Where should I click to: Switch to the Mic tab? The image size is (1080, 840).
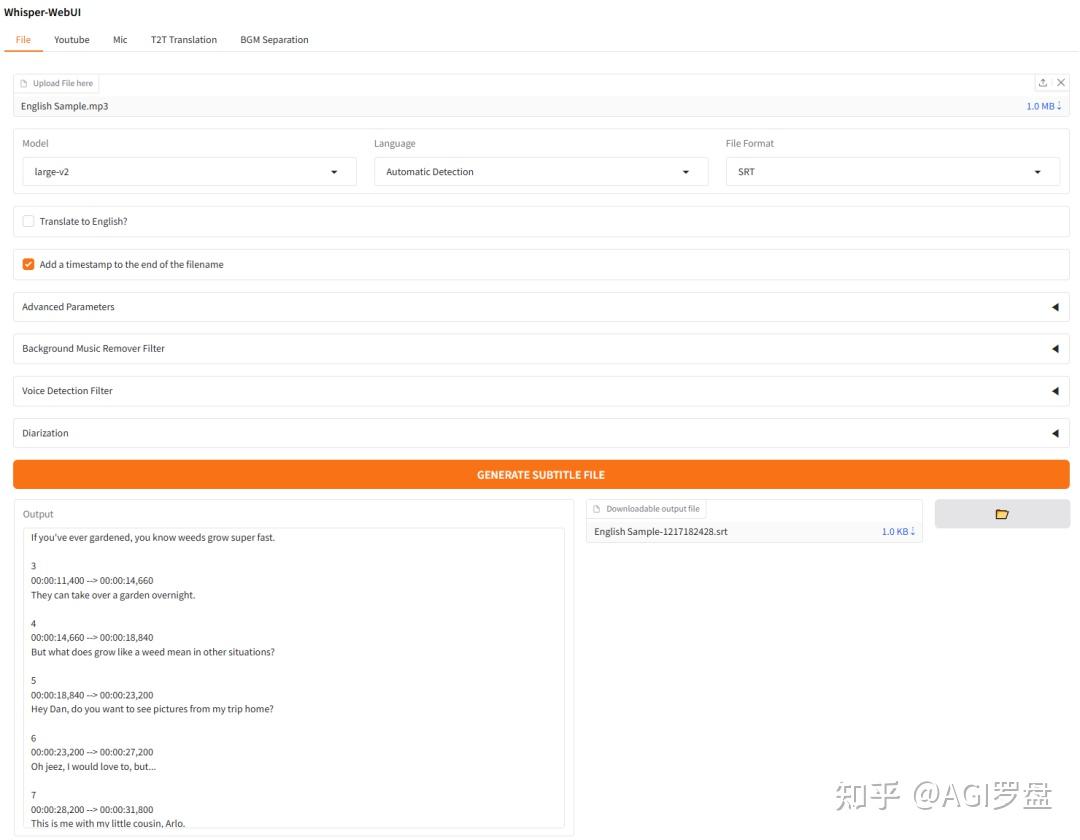click(120, 40)
